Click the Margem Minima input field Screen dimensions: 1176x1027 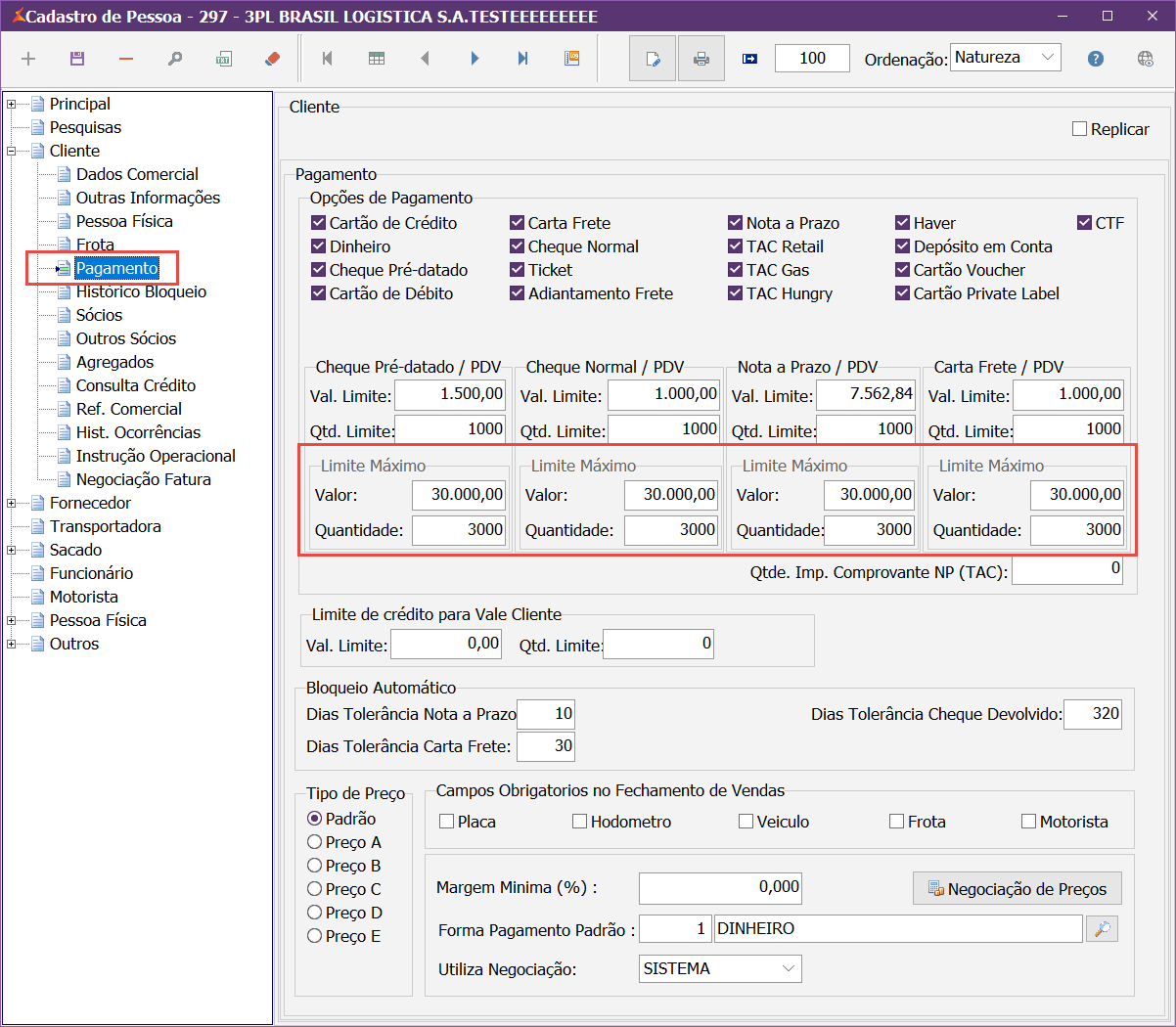click(x=719, y=888)
